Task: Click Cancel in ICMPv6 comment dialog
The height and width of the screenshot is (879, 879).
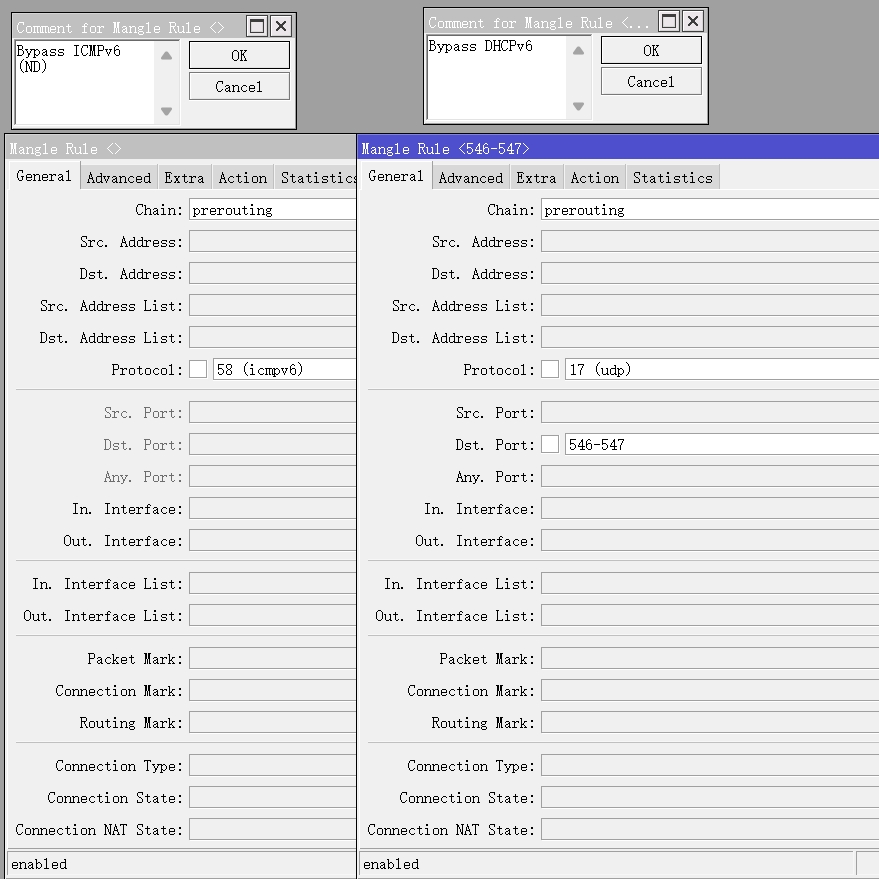Action: (x=239, y=87)
